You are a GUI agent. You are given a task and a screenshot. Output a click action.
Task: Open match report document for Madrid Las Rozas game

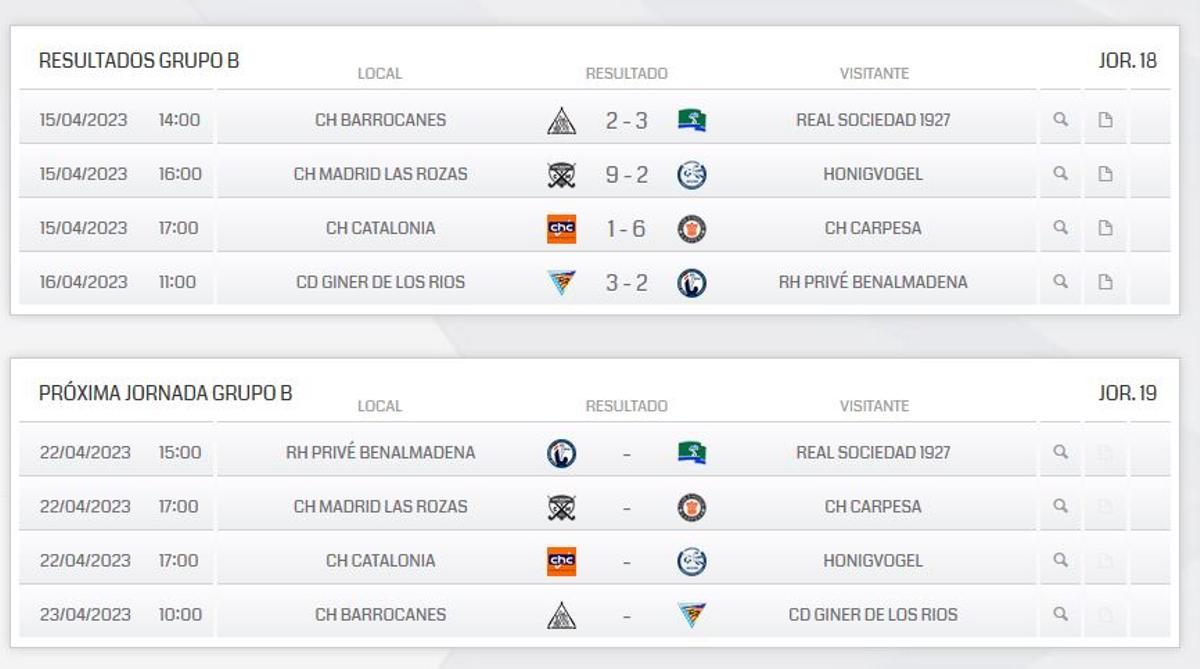1104,173
